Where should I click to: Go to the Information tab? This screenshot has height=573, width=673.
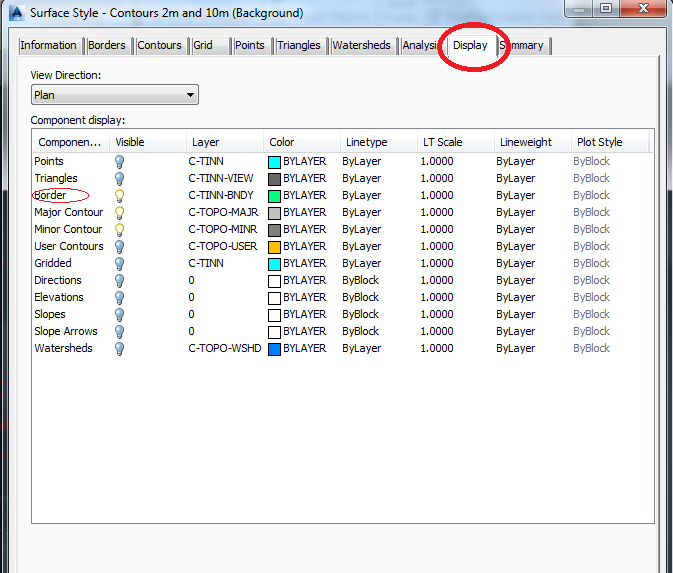point(48,45)
